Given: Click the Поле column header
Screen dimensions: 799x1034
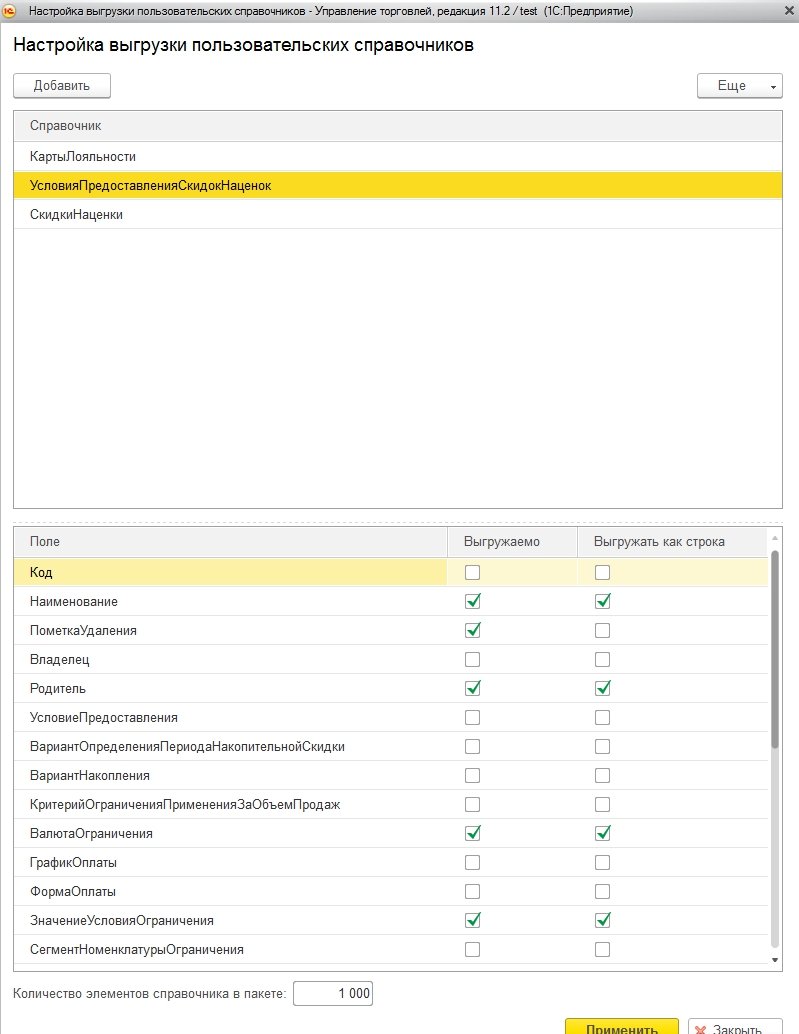Looking at the screenshot, I should [x=230, y=541].
